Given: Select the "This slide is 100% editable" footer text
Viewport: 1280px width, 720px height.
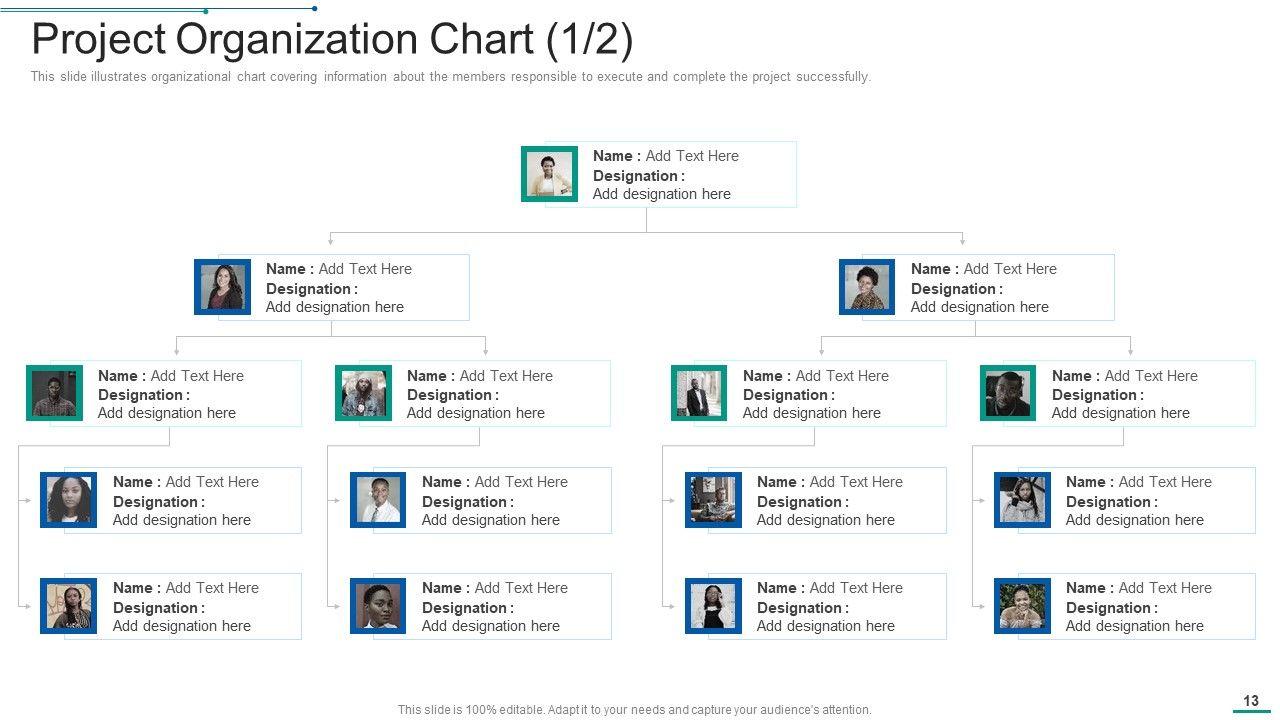Looking at the screenshot, I should click(x=634, y=710).
